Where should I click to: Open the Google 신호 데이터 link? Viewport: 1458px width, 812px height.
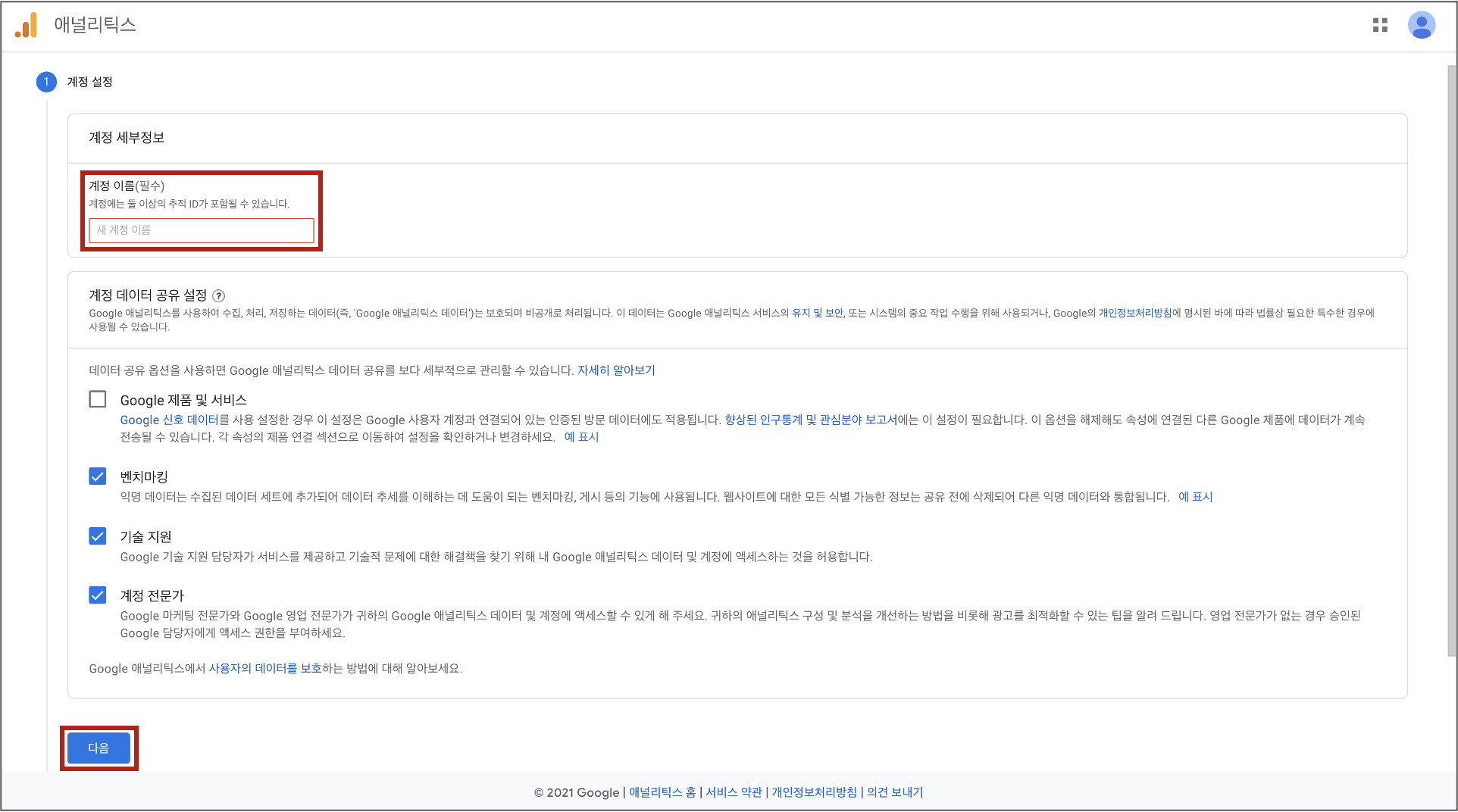point(169,420)
